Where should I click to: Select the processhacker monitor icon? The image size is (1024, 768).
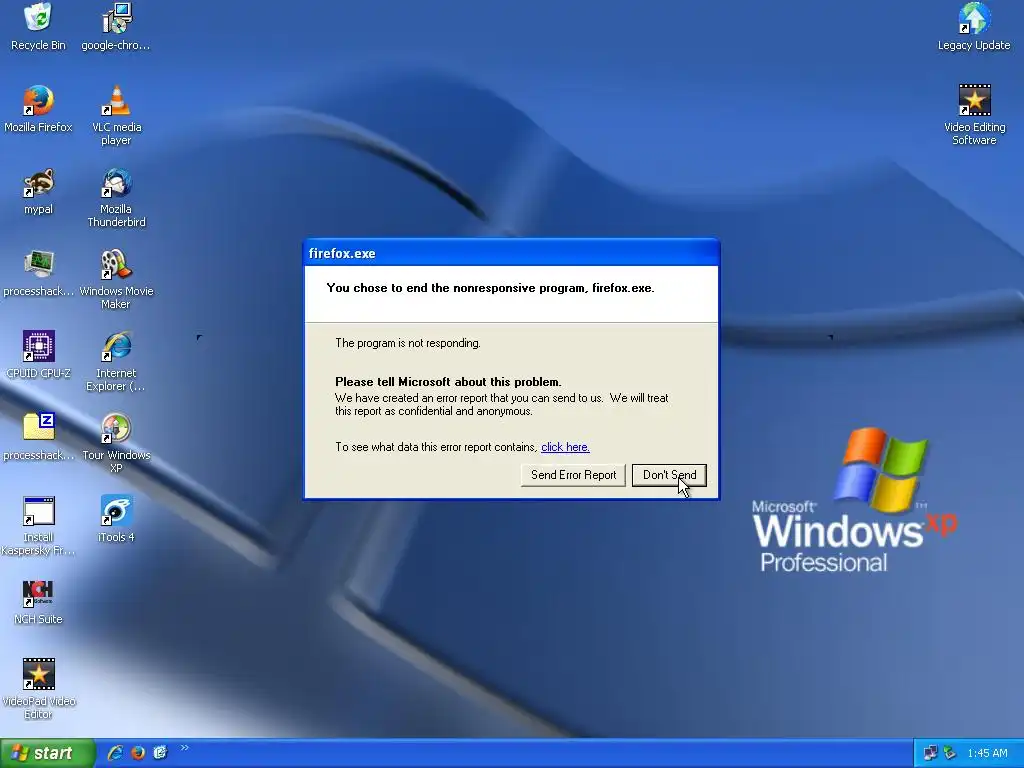[x=38, y=274]
